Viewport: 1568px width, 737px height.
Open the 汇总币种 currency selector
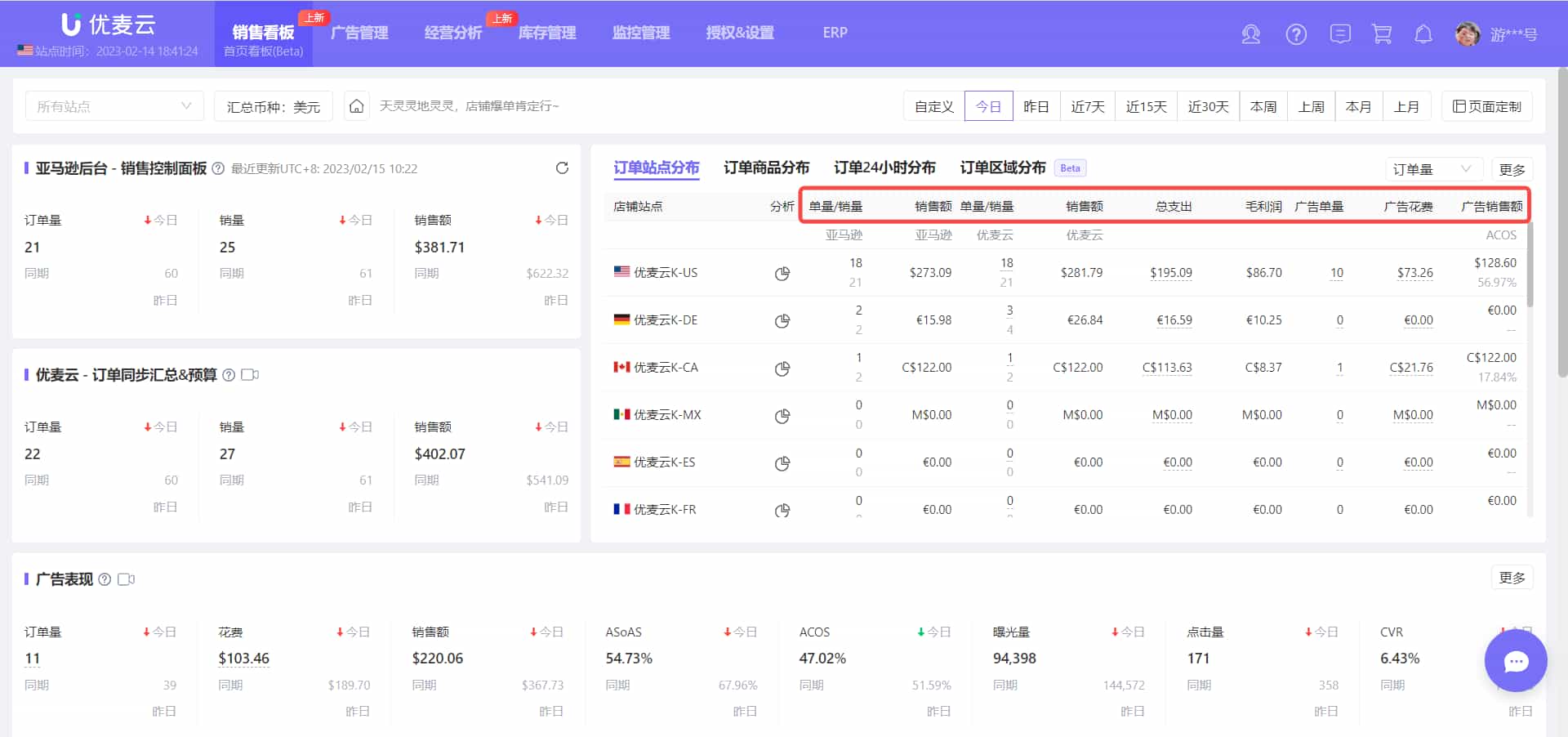pyautogui.click(x=274, y=106)
